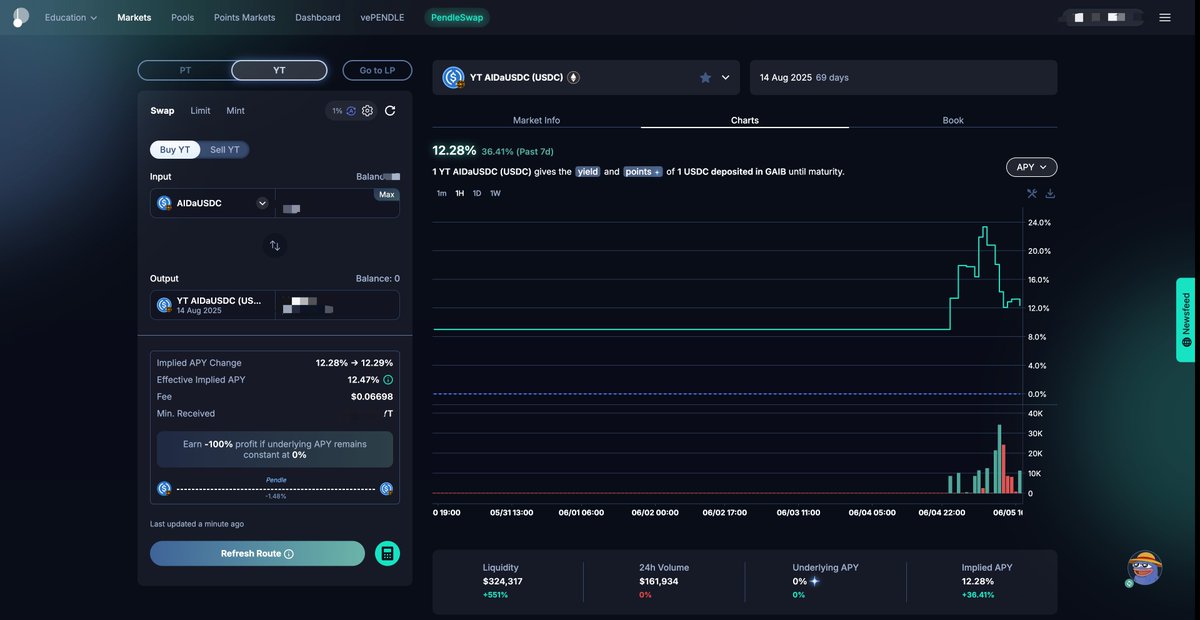Screen dimensions: 1200x620
Task: Click the output amount field
Action: click(337, 305)
